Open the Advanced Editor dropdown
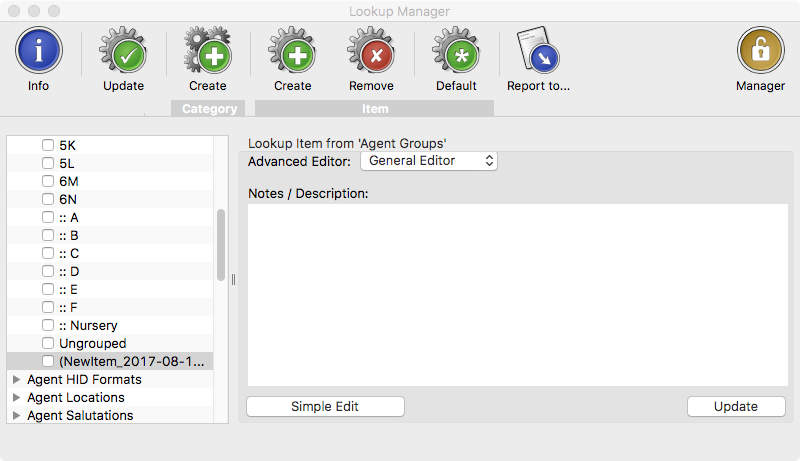 click(429, 161)
